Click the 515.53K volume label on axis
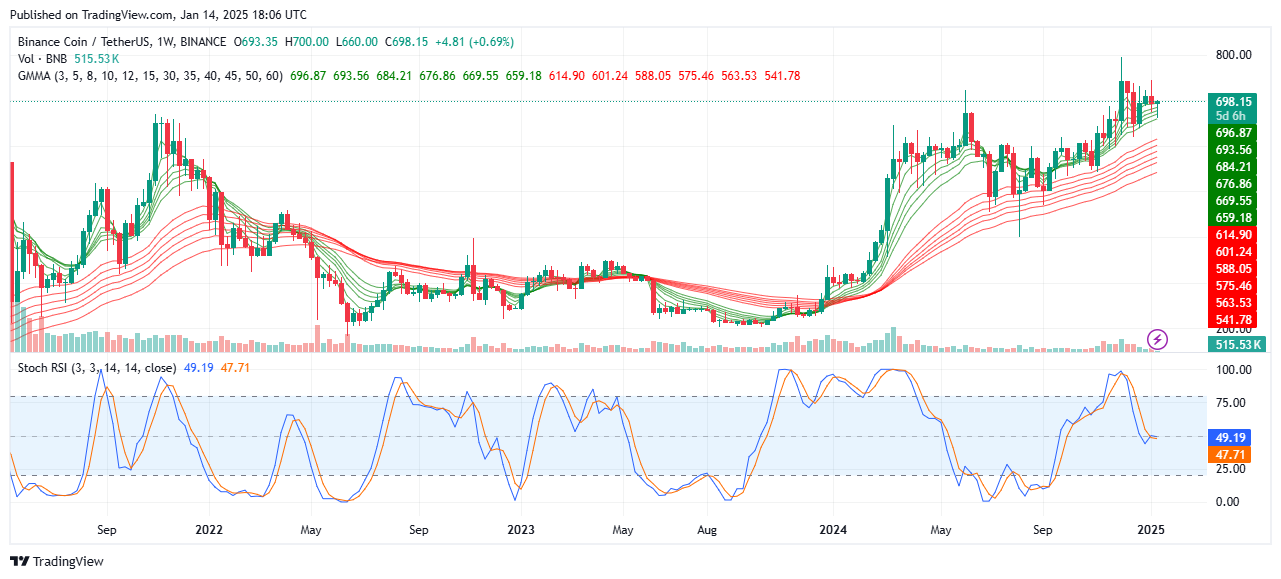 [1237, 344]
